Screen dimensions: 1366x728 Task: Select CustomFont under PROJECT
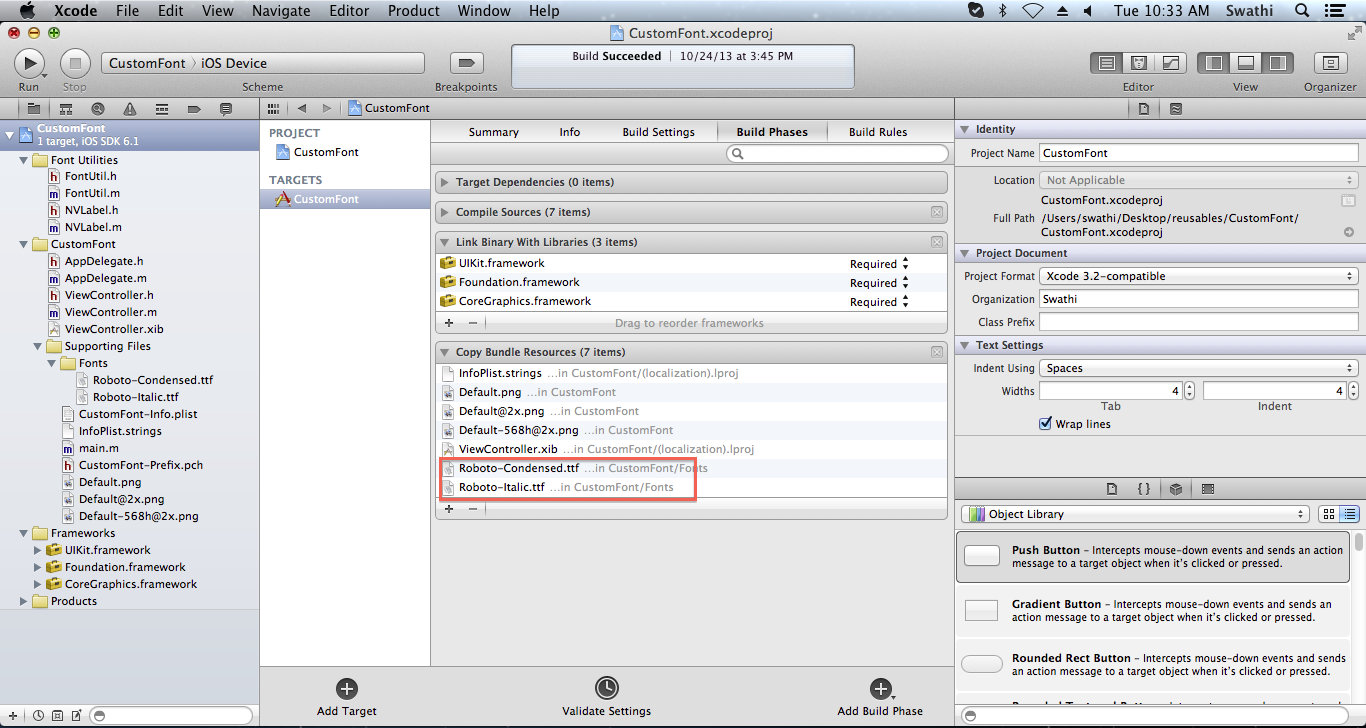tap(326, 152)
